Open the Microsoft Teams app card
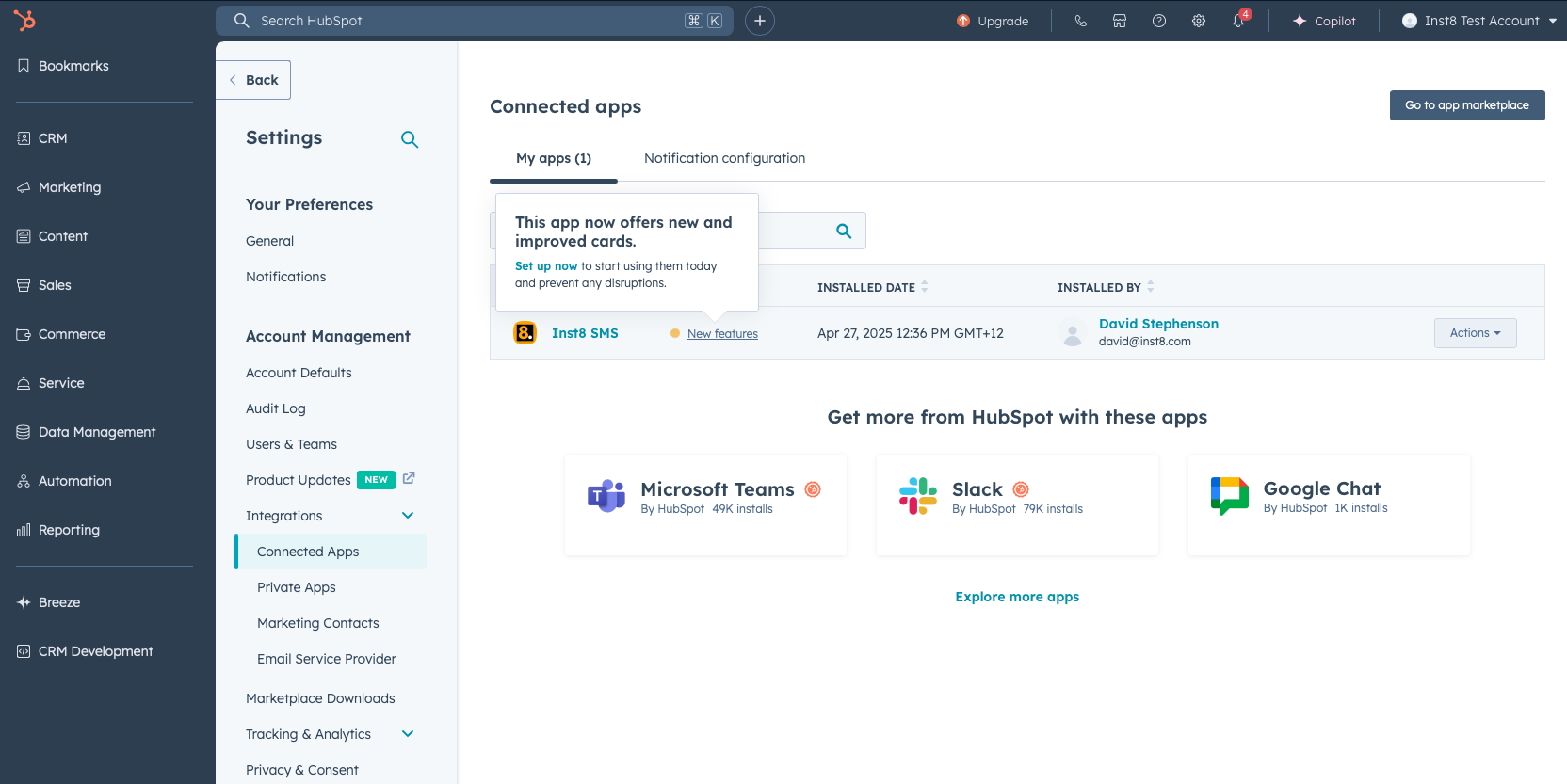The image size is (1567, 784). pos(705,504)
